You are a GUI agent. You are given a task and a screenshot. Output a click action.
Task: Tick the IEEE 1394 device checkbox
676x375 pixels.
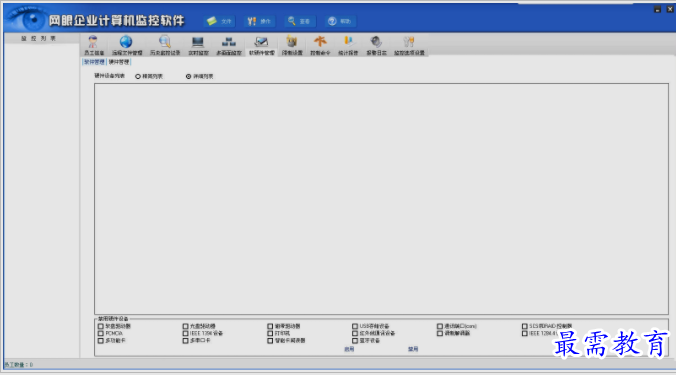[x=185, y=333]
